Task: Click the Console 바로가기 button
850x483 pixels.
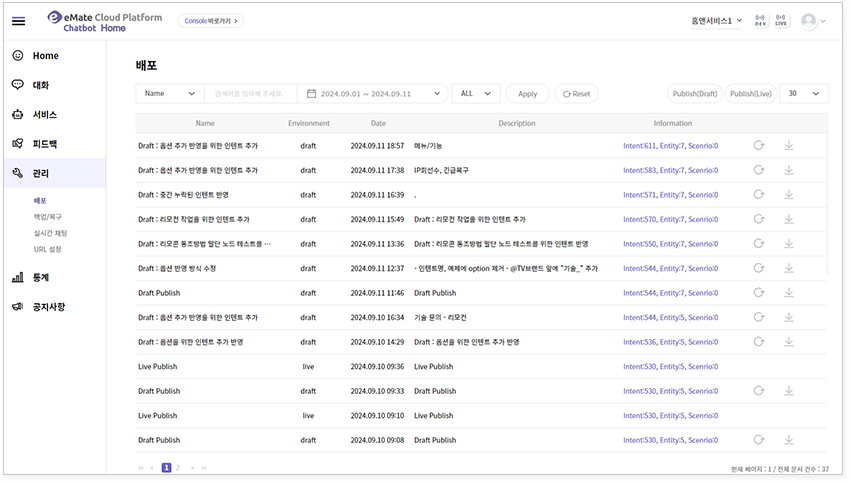Action: (211, 21)
